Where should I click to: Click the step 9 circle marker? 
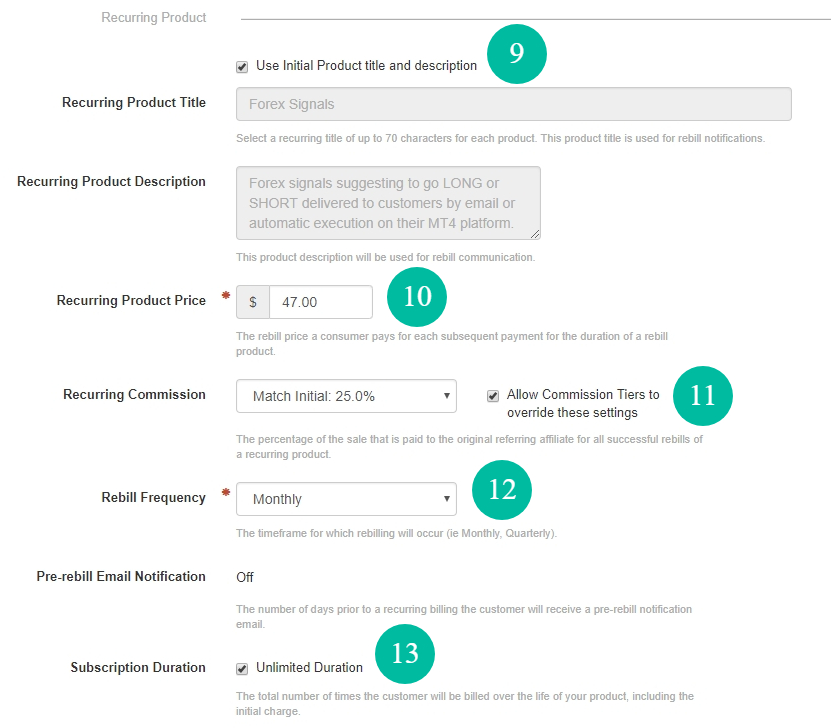coord(516,54)
